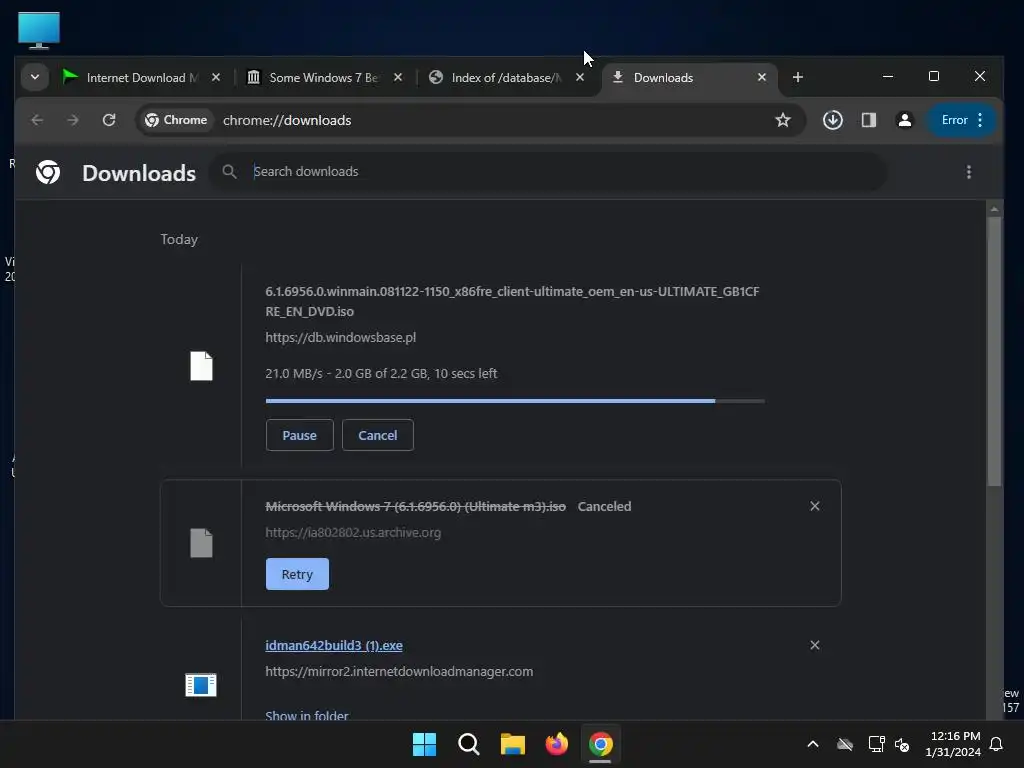The width and height of the screenshot is (1024, 768).
Task: Toggle the Chrome side panel
Action: point(869,120)
